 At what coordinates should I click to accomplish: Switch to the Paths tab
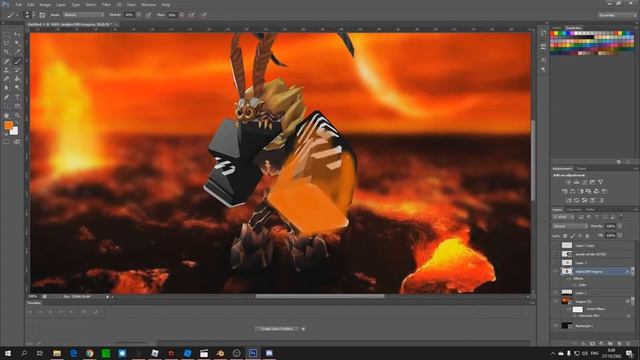[x=590, y=209]
